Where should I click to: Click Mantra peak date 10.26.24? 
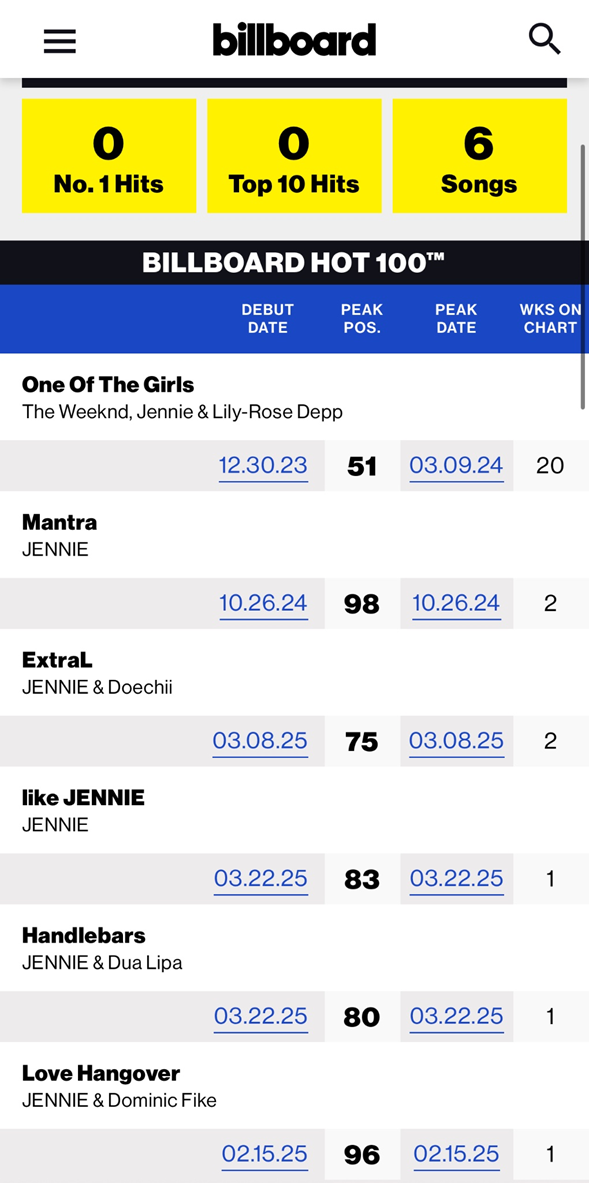coord(456,604)
